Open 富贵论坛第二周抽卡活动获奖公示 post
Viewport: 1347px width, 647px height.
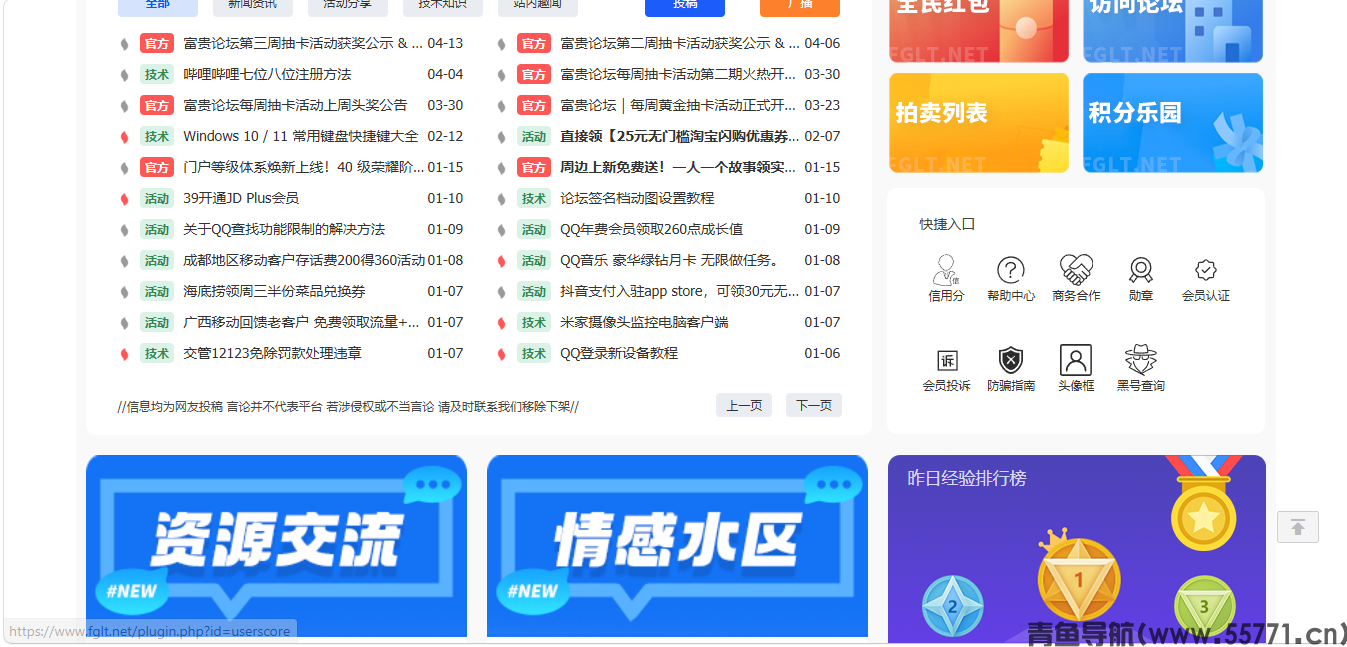680,43
